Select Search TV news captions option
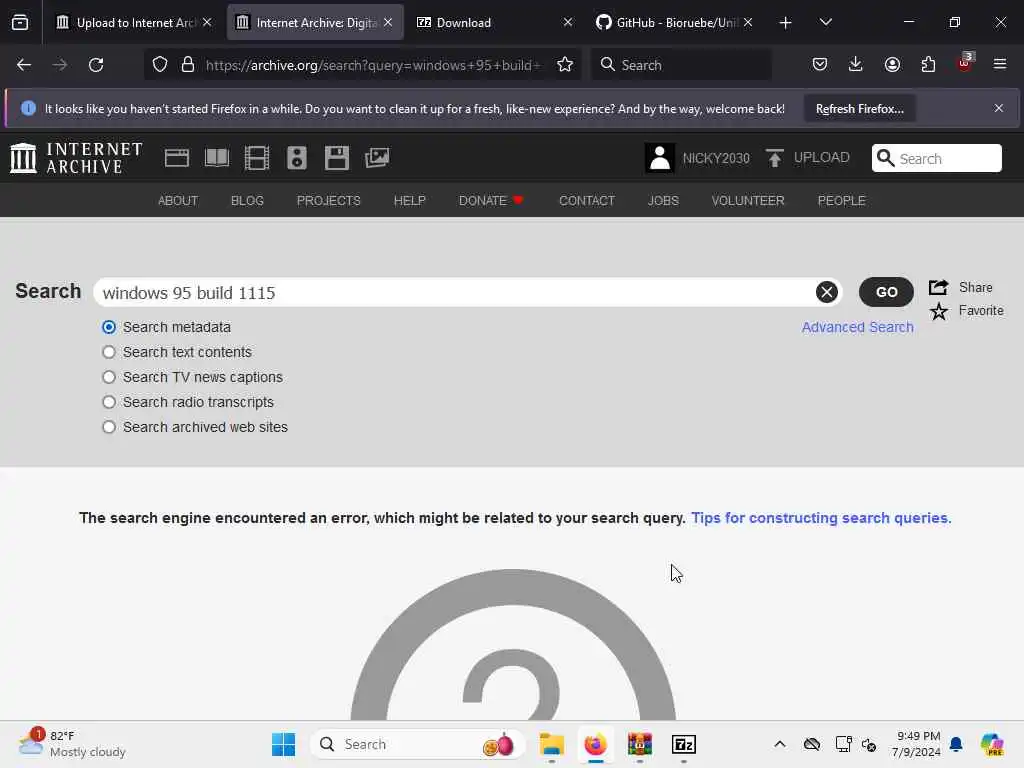 (x=109, y=377)
